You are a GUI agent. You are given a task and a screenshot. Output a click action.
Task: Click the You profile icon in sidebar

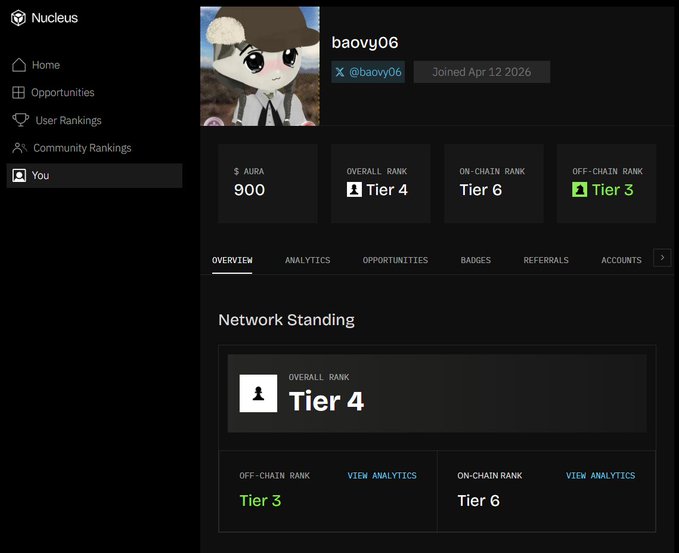[x=19, y=175]
